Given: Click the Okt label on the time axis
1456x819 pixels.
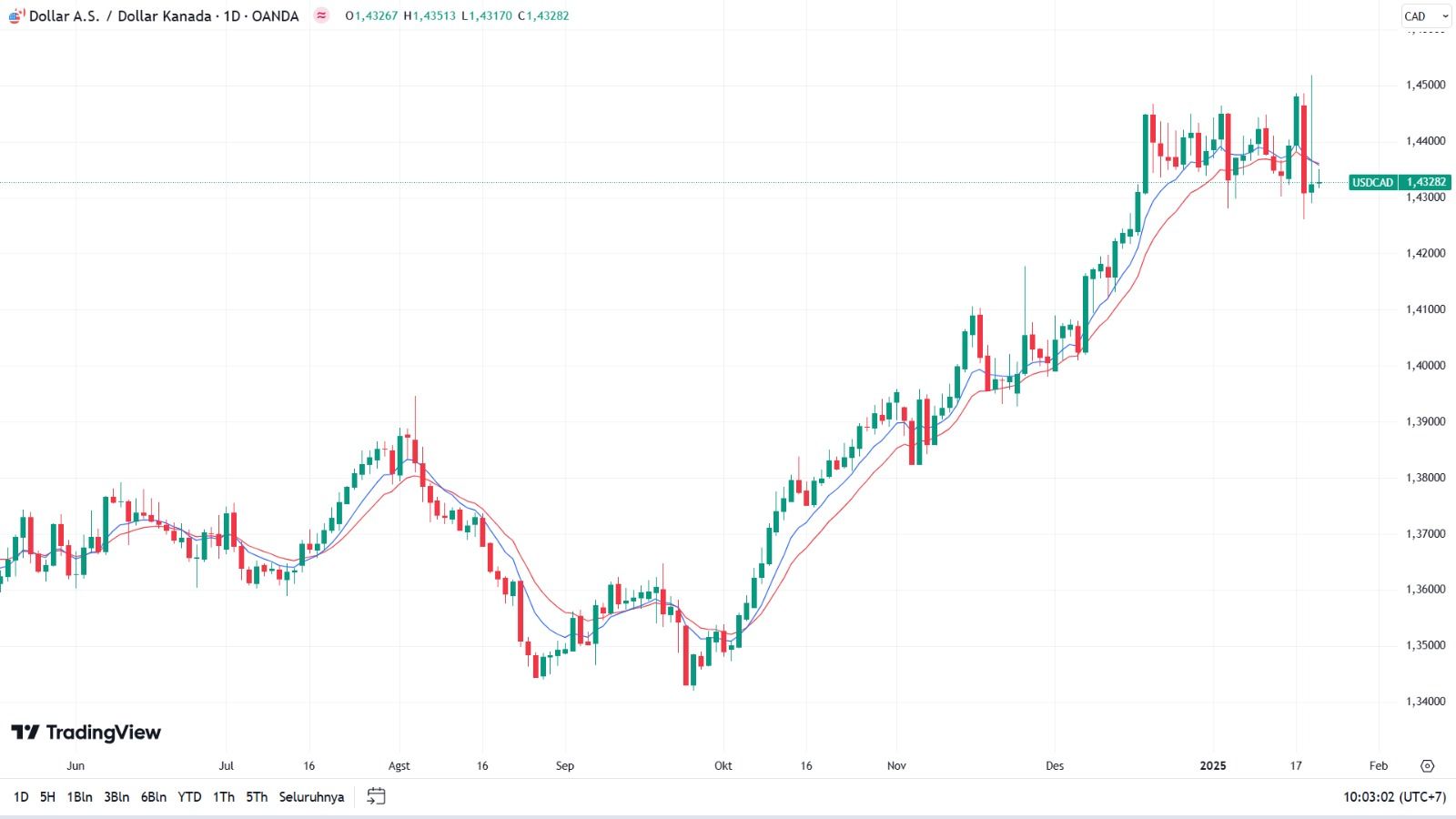Looking at the screenshot, I should pyautogui.click(x=723, y=765).
